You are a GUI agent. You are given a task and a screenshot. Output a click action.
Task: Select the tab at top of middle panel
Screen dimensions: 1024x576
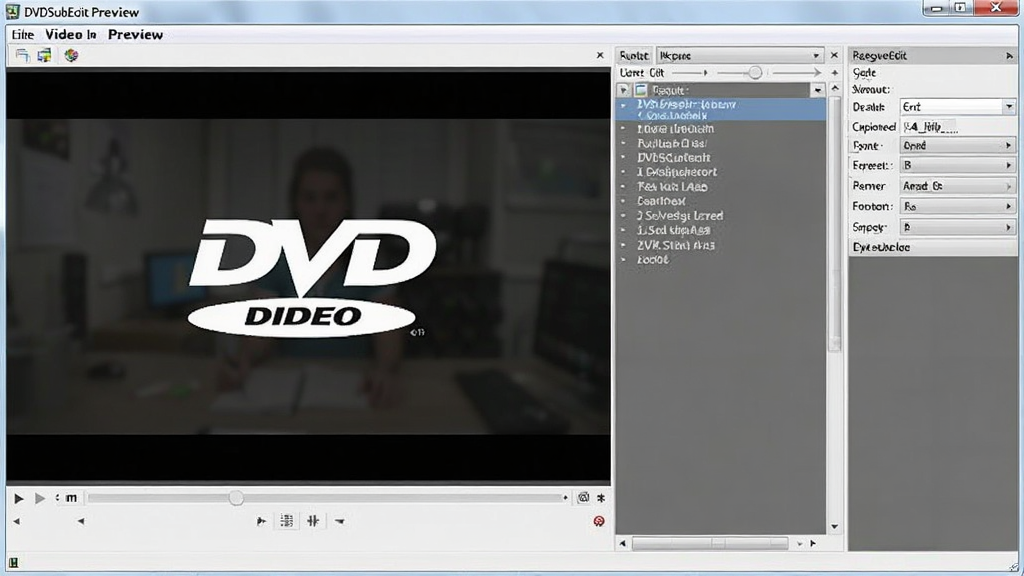633,56
